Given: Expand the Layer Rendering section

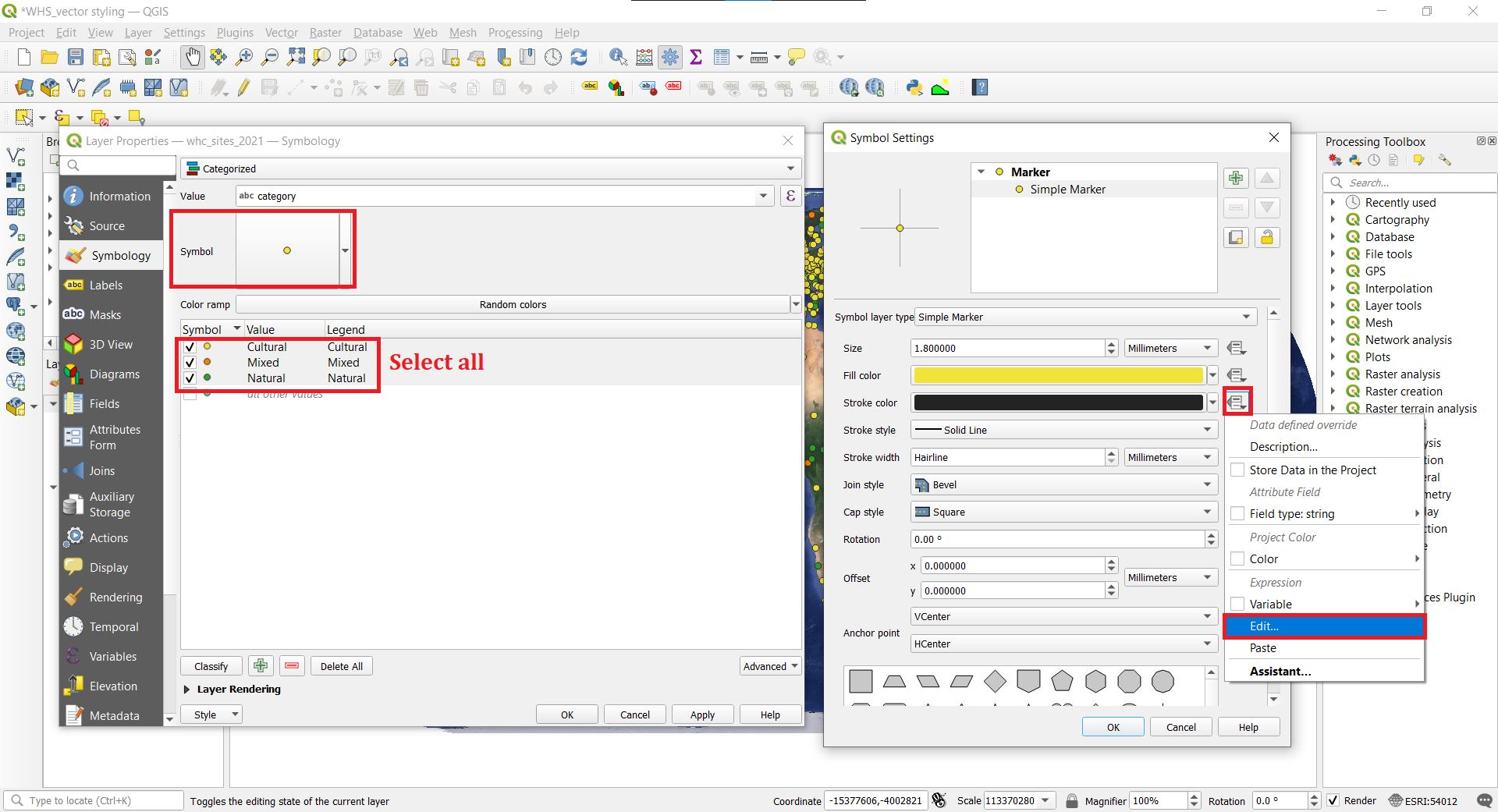Looking at the screenshot, I should click(187, 690).
